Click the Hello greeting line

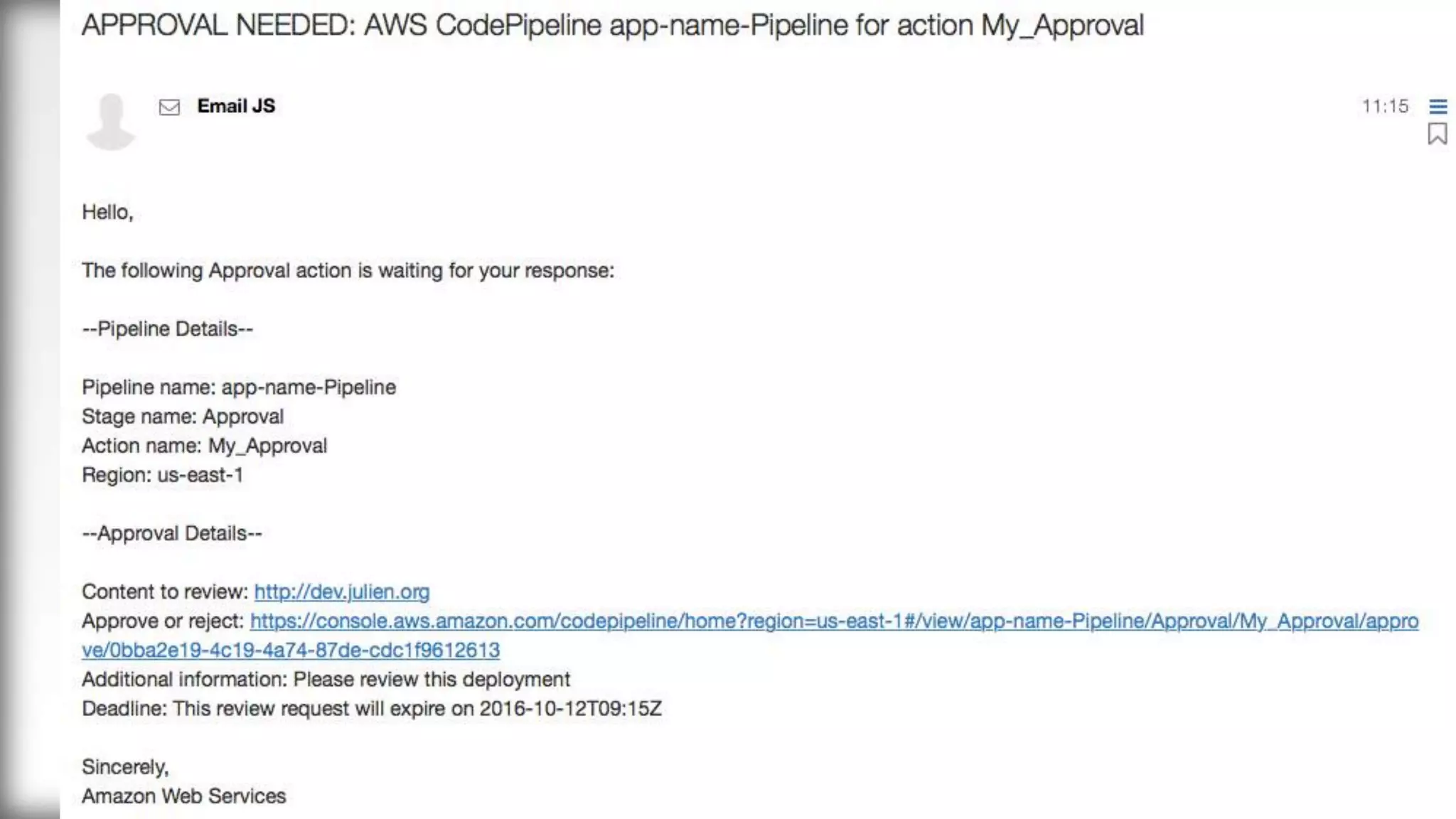point(107,212)
